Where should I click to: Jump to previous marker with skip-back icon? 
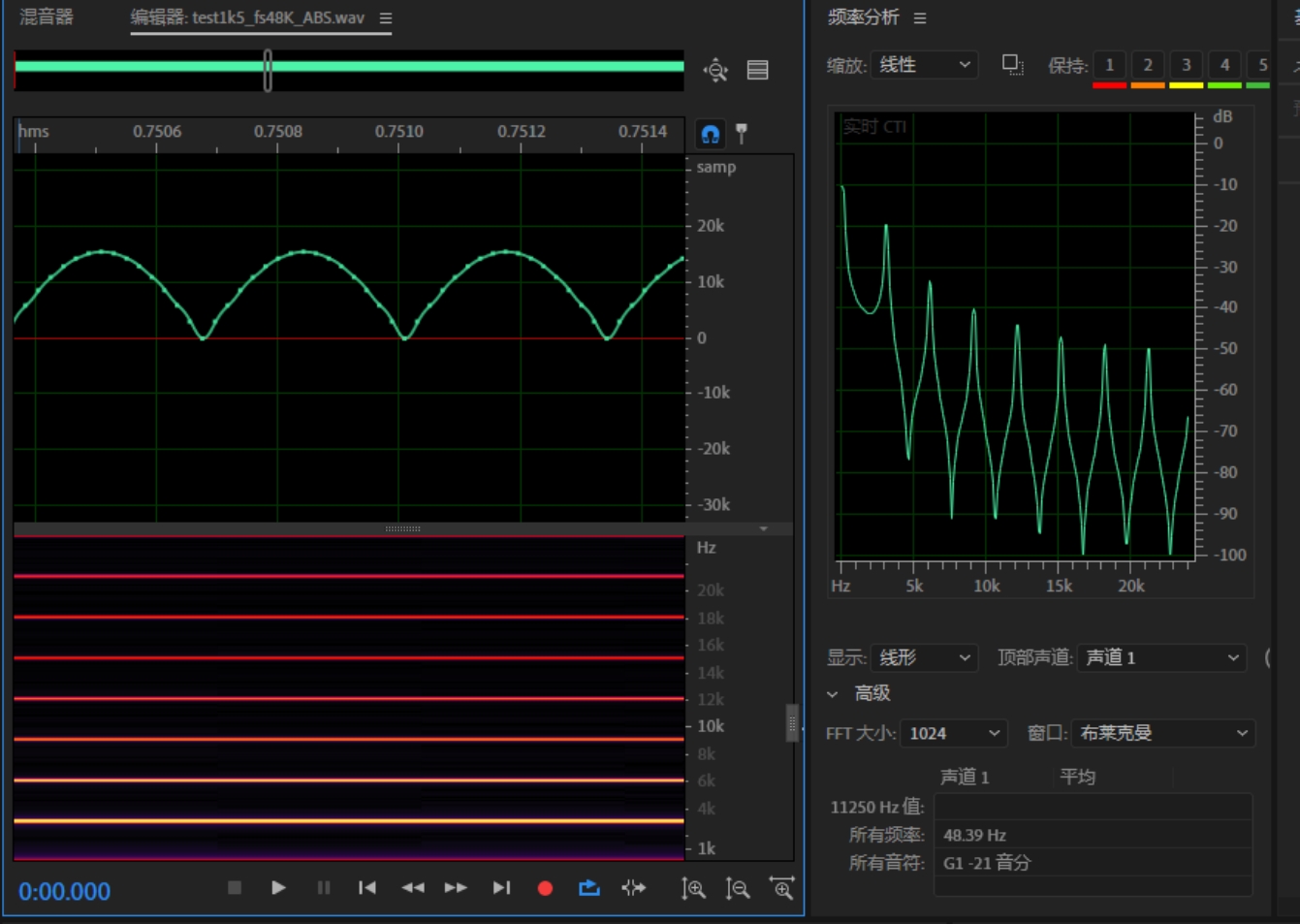click(367, 888)
